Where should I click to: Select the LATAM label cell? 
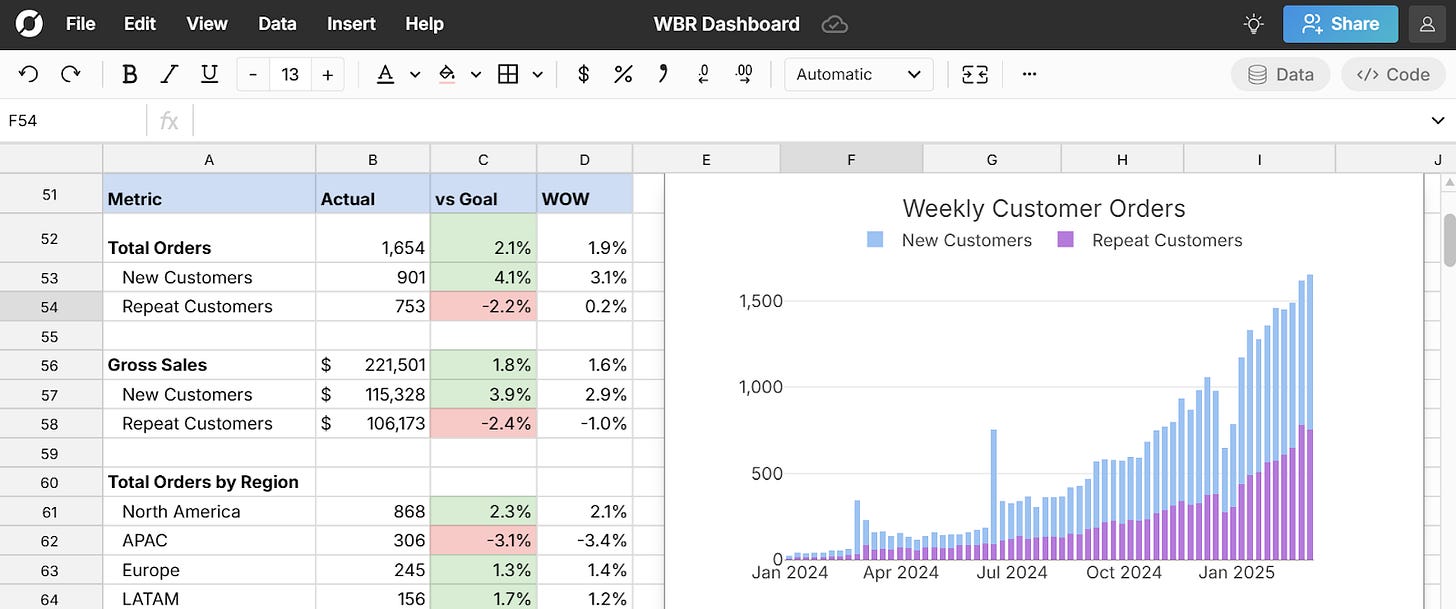[x=209, y=598]
